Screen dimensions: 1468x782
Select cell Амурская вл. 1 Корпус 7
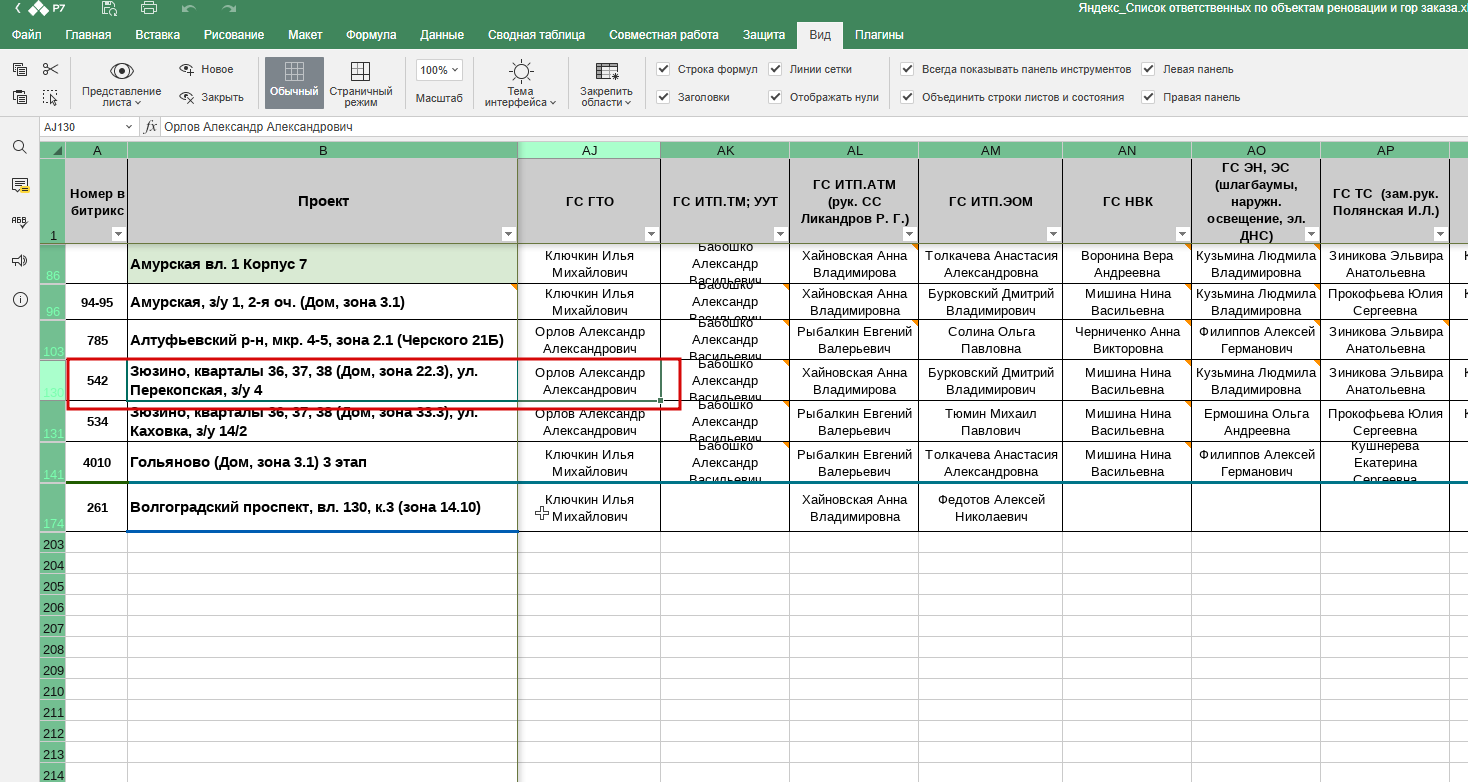323,264
